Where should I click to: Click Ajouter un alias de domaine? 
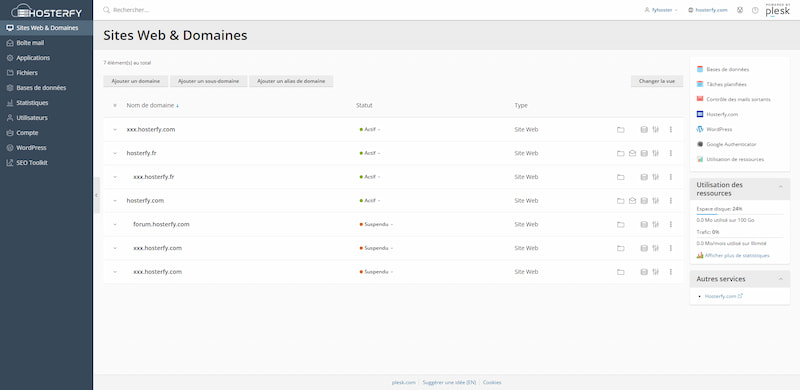tap(291, 81)
